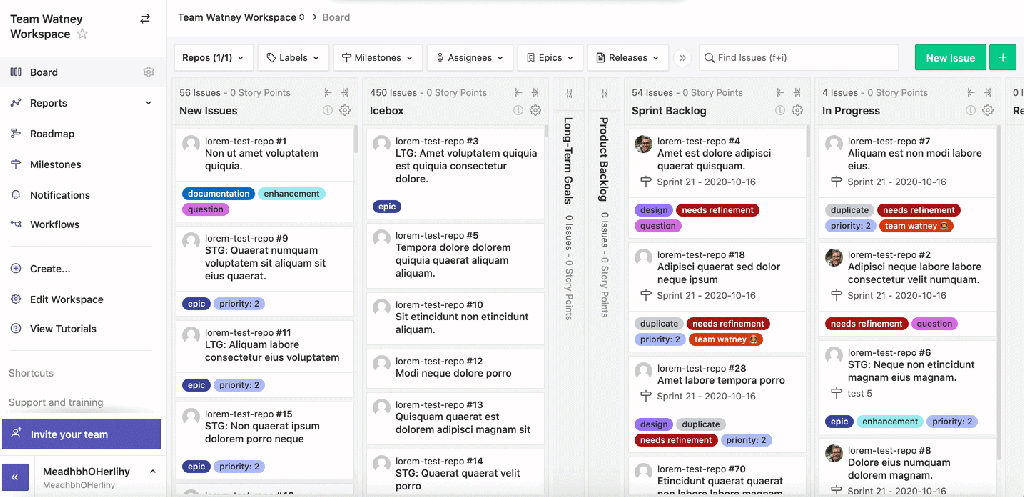Viewport: 1024px width, 497px height.
Task: Click assignee avatar on issue #4
Action: click(x=643, y=144)
